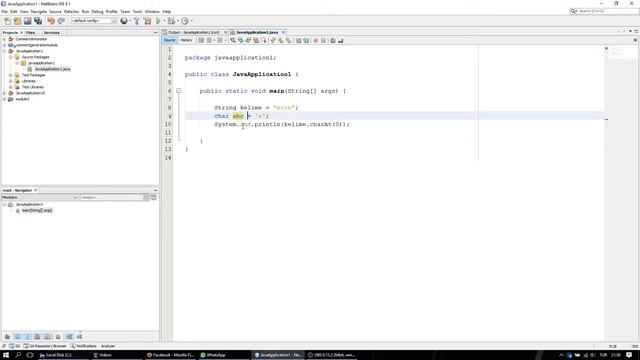The height and width of the screenshot is (360, 640).
Task: Click the Open Project toolbar icon
Action: 27,21
